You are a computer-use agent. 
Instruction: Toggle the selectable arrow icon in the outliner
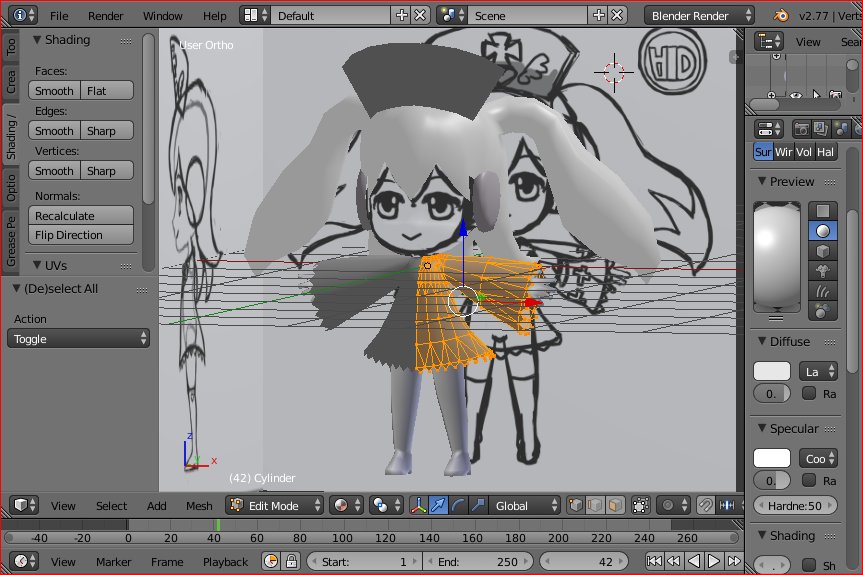pos(816,95)
